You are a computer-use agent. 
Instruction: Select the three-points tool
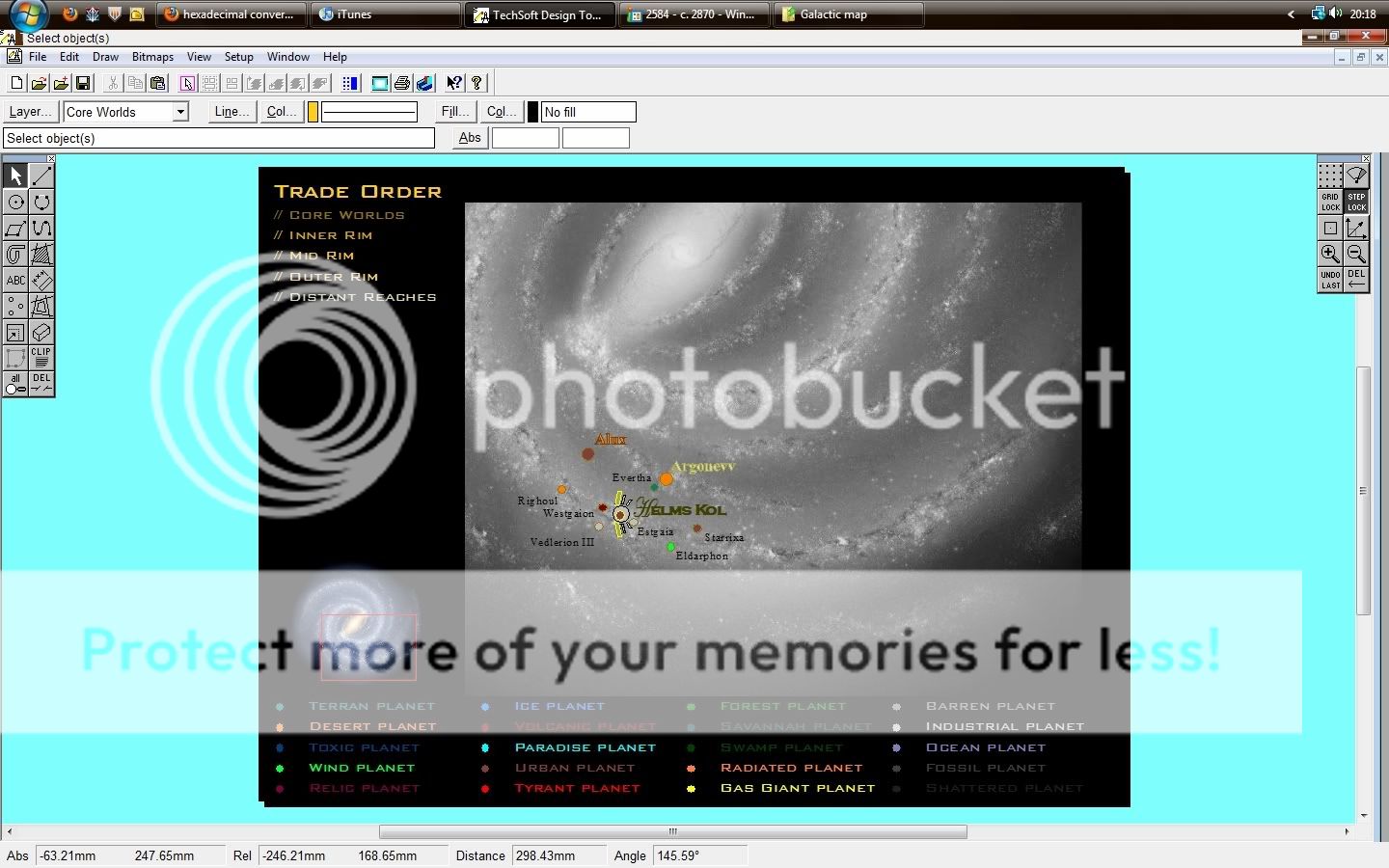coord(15,306)
